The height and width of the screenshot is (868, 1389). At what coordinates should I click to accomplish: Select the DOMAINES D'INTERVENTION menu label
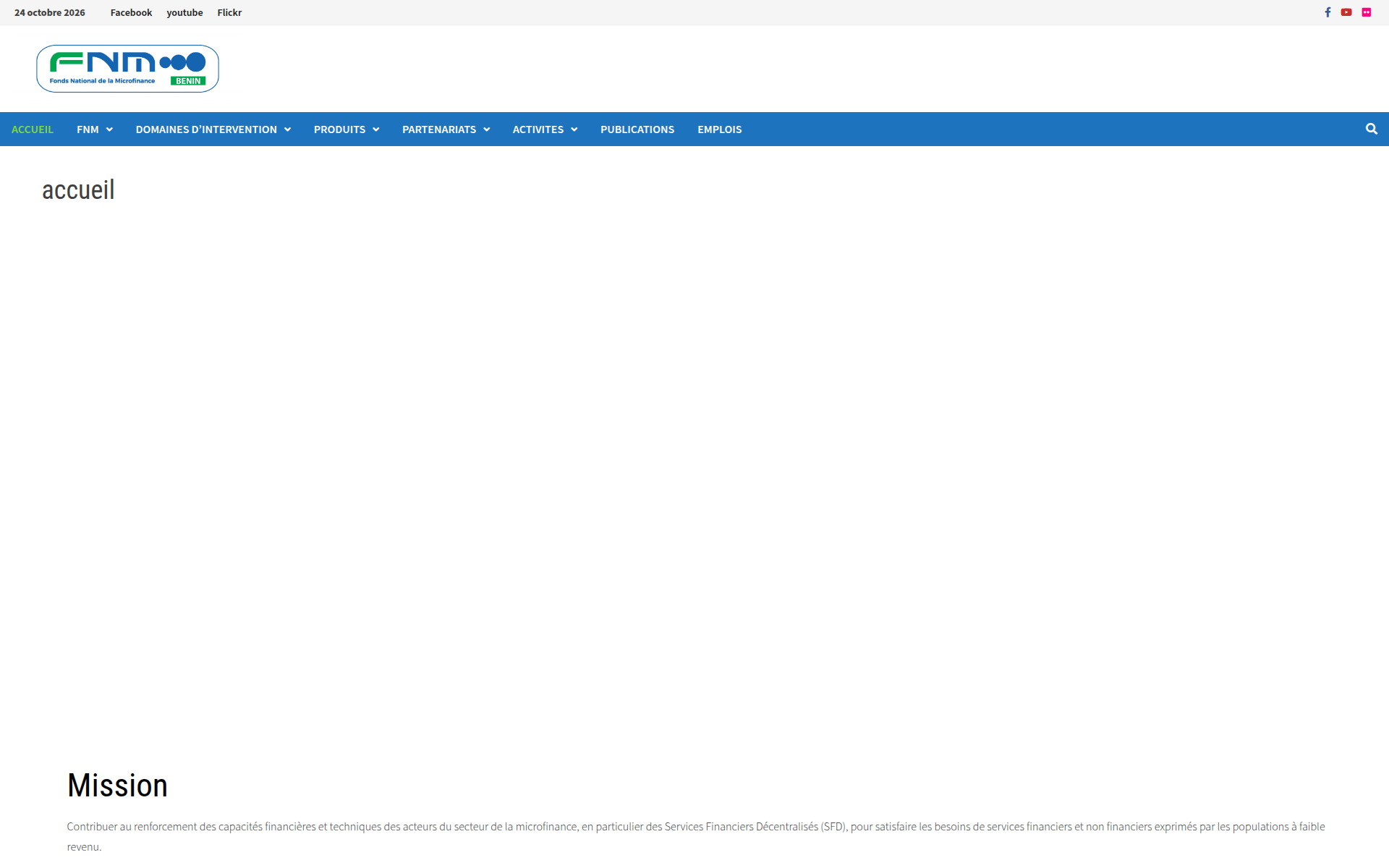(206, 129)
